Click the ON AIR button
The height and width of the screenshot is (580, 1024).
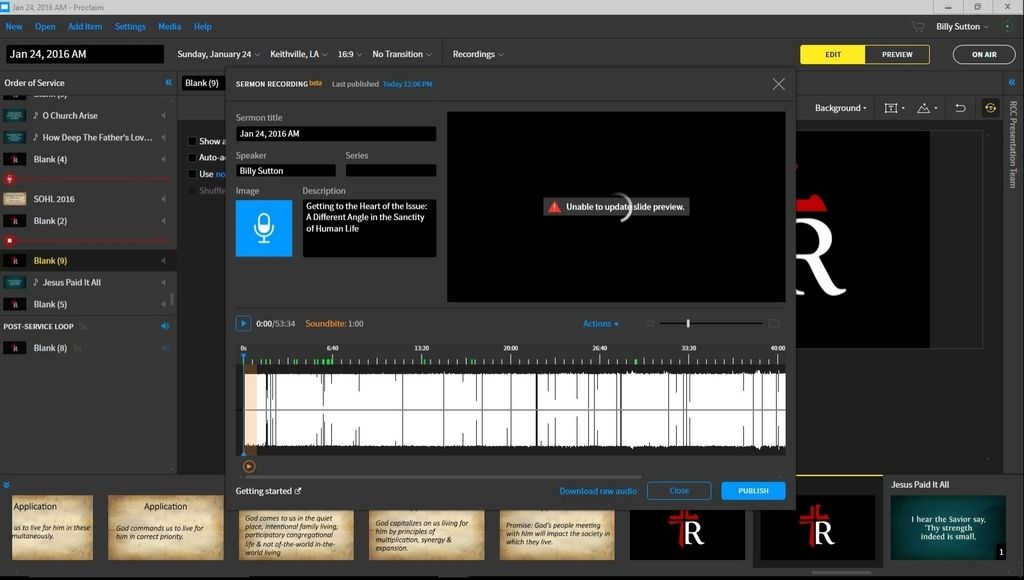984,54
